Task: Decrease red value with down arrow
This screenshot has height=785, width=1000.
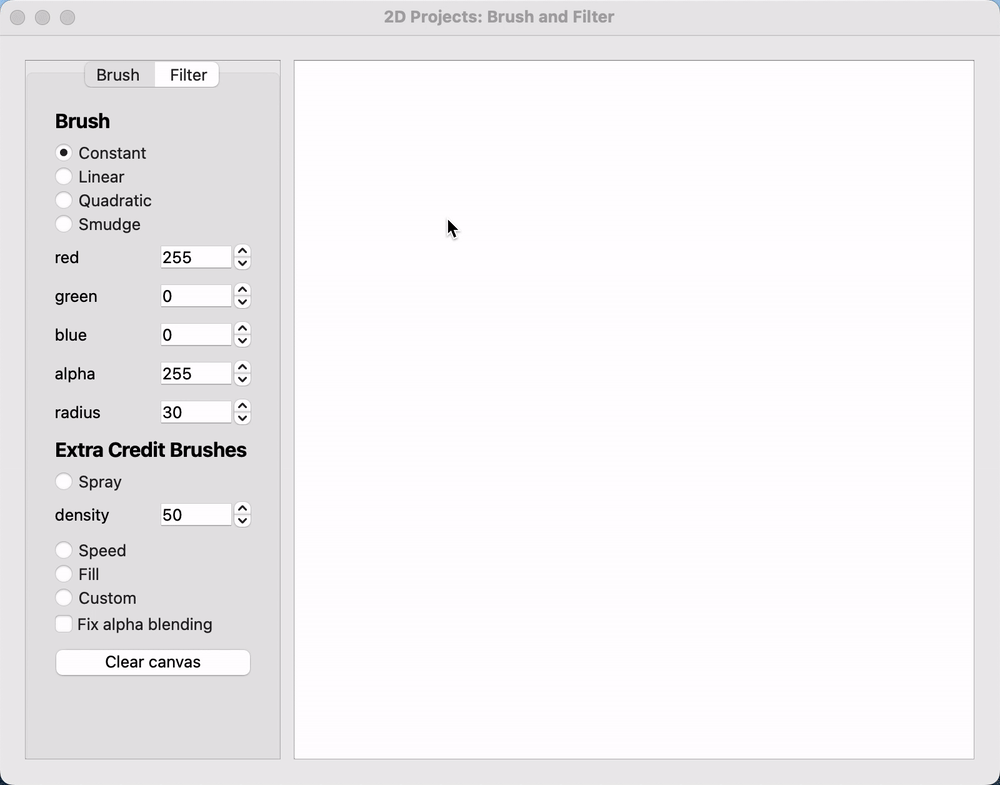Action: (x=242, y=263)
